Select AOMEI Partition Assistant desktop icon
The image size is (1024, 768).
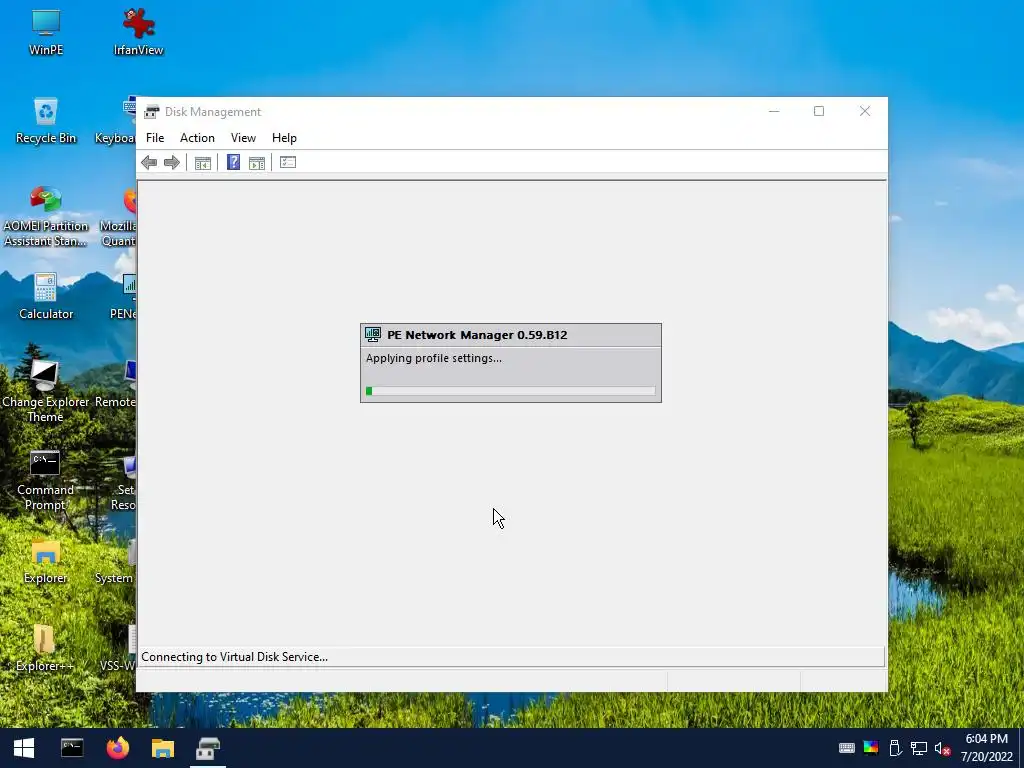46,217
